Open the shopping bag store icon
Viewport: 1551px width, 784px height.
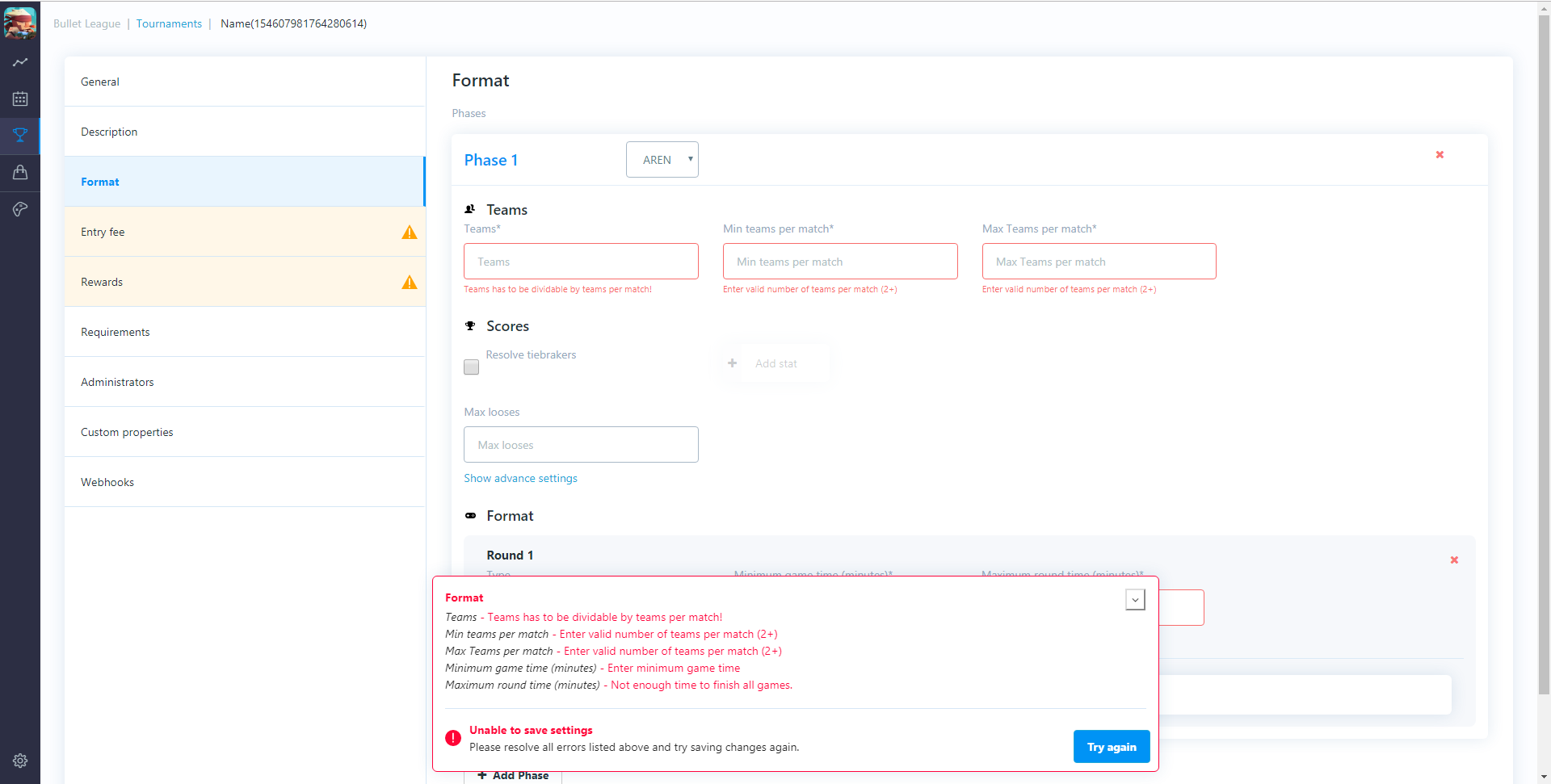click(x=20, y=172)
